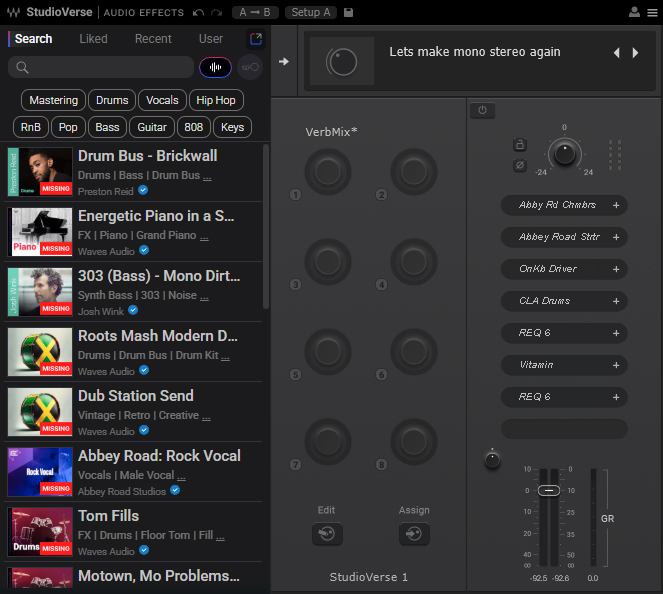This screenshot has width=663, height=594.
Task: Click the redo arrow in the top bar
Action: [x=217, y=12]
